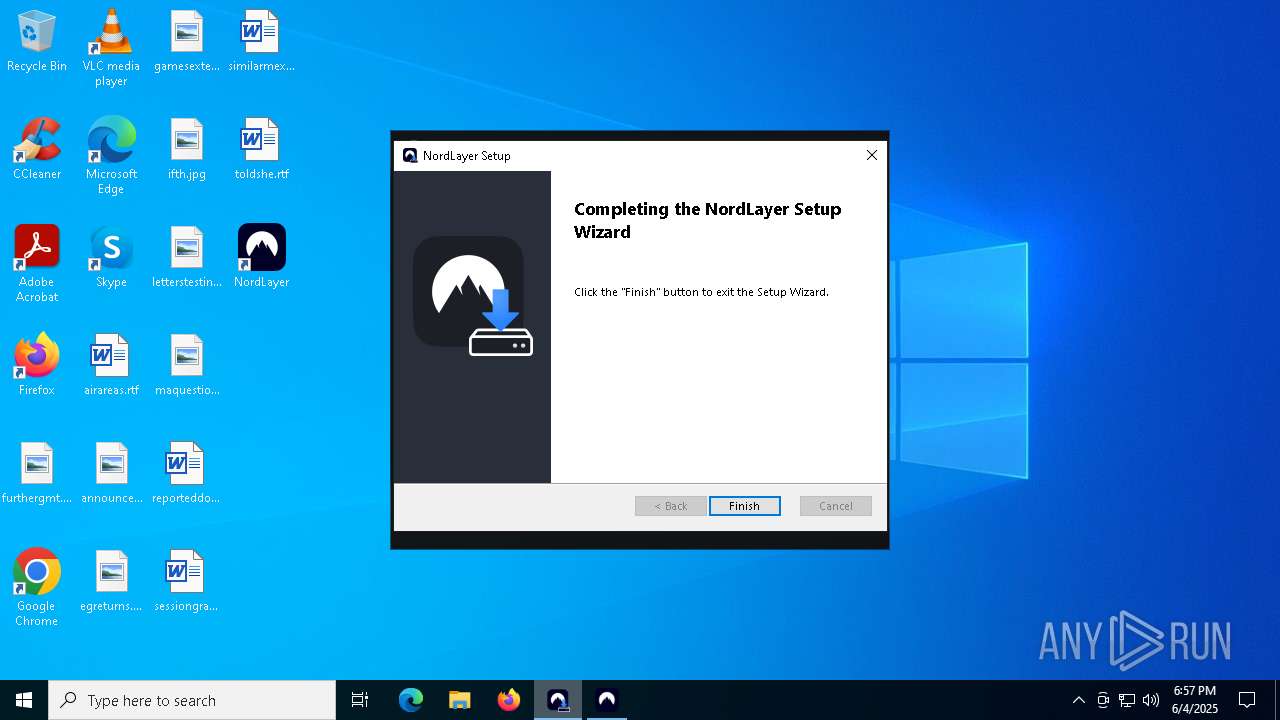
Task: Show hidden system tray icons
Action: [x=1078, y=700]
